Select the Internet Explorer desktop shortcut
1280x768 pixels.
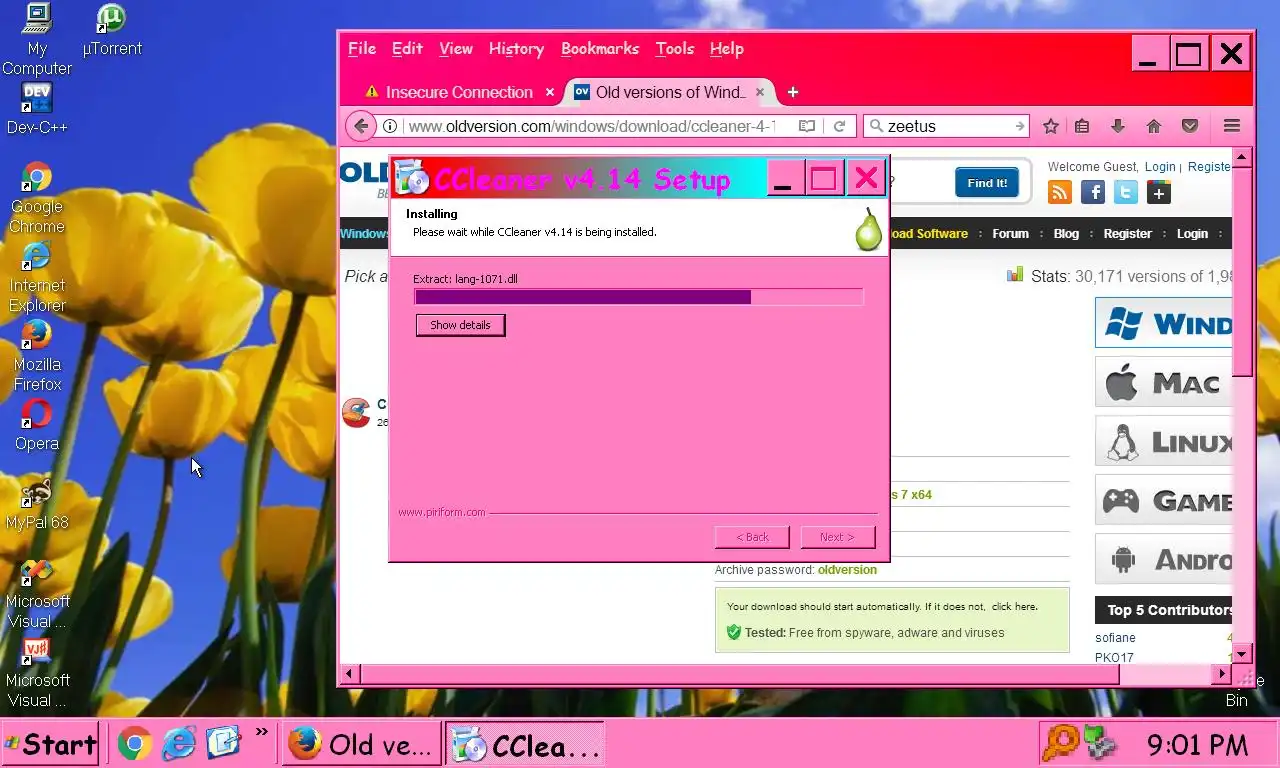coord(37,277)
